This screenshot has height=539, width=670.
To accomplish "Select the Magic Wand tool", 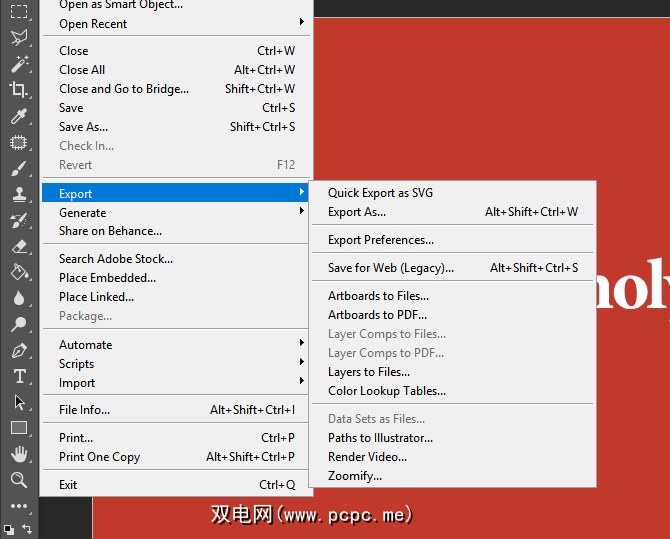I will click(19, 64).
